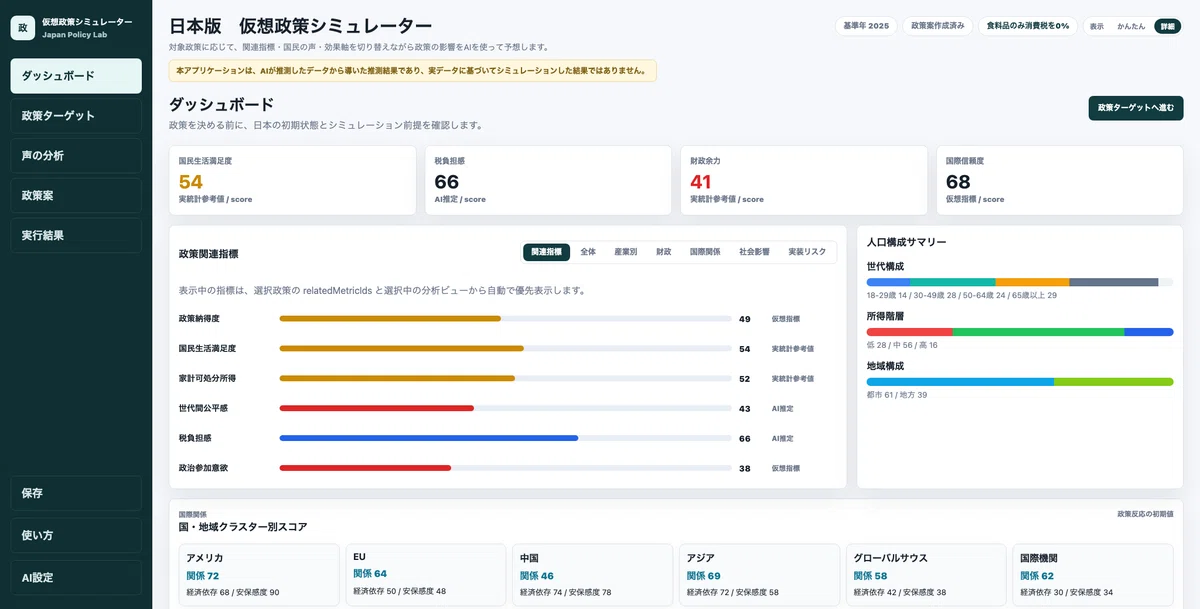Click the 政 app logo icon
1200x609 pixels.
click(23, 28)
